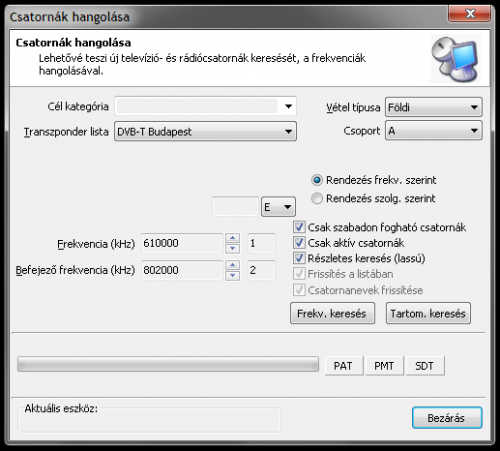Open the E polarization dropdown

pos(278,207)
